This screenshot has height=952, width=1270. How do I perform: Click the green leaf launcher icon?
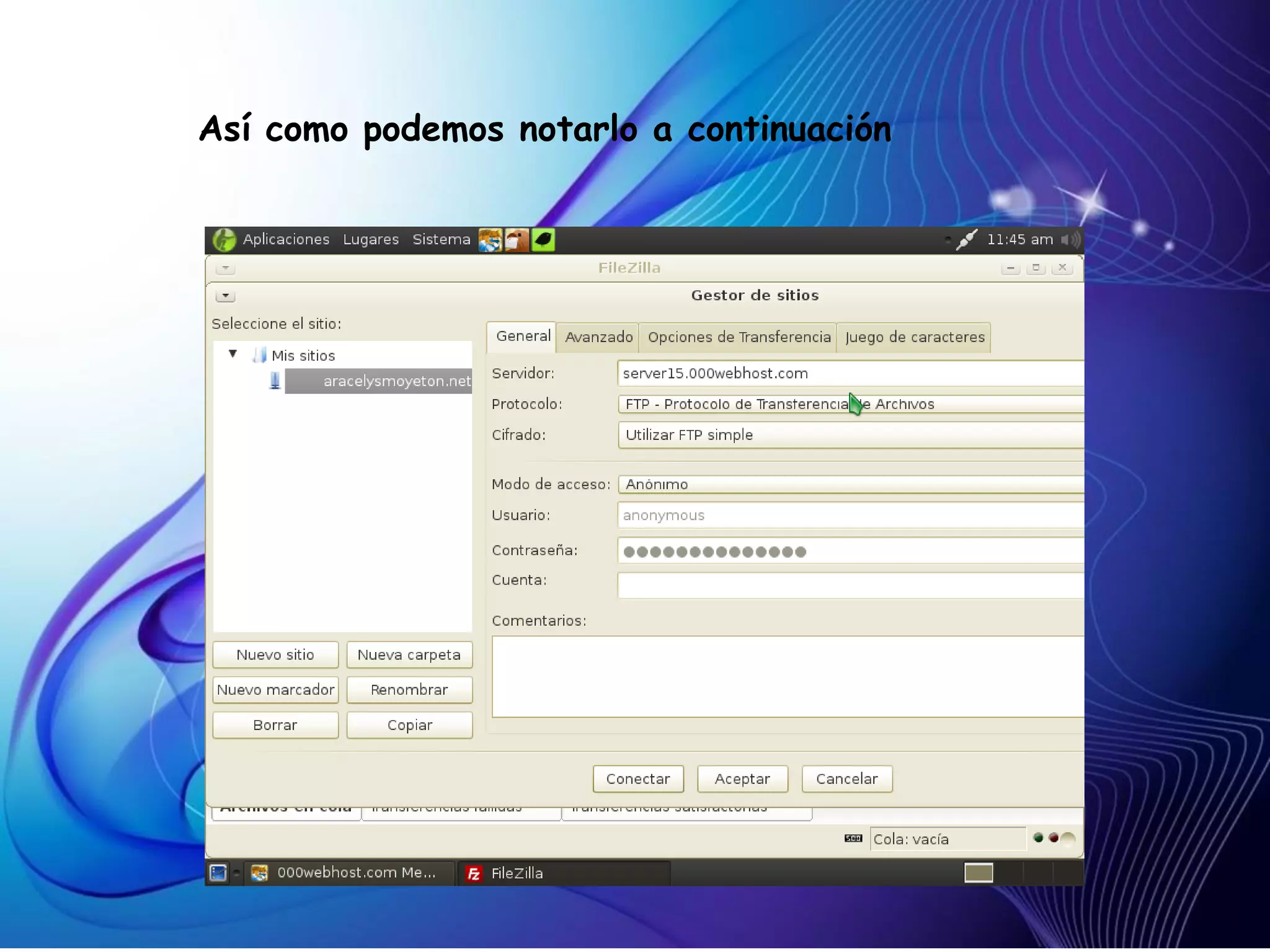coord(543,240)
